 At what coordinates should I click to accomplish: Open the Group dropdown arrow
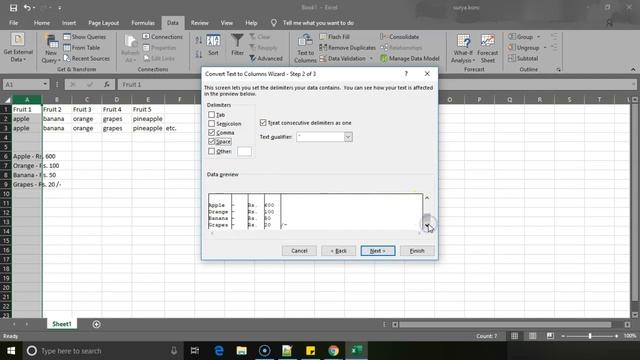pyautogui.click(x=538, y=37)
